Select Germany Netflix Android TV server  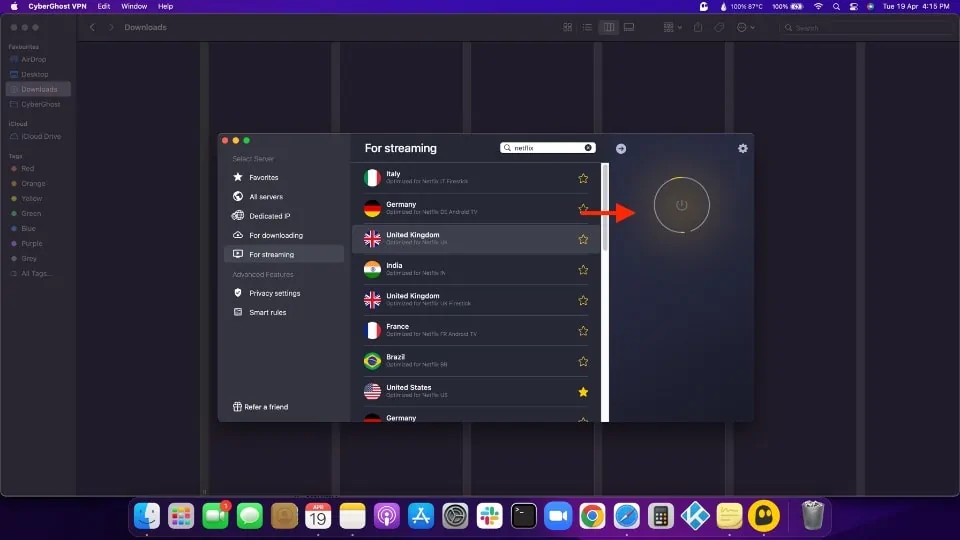[476, 208]
